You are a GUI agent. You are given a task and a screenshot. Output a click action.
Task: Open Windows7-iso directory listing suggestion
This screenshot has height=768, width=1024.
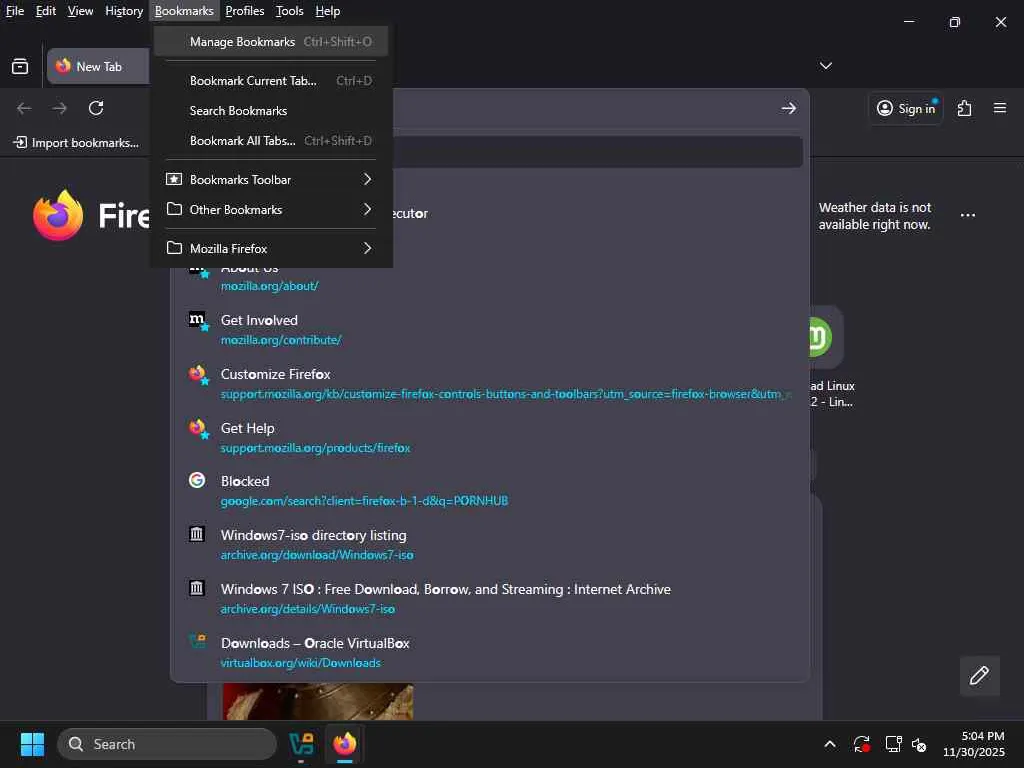point(490,545)
